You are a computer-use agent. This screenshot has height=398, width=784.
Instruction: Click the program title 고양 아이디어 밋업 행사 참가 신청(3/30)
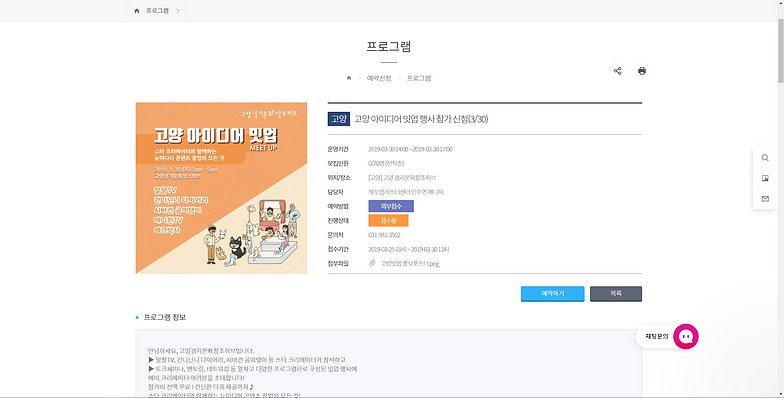pos(421,119)
